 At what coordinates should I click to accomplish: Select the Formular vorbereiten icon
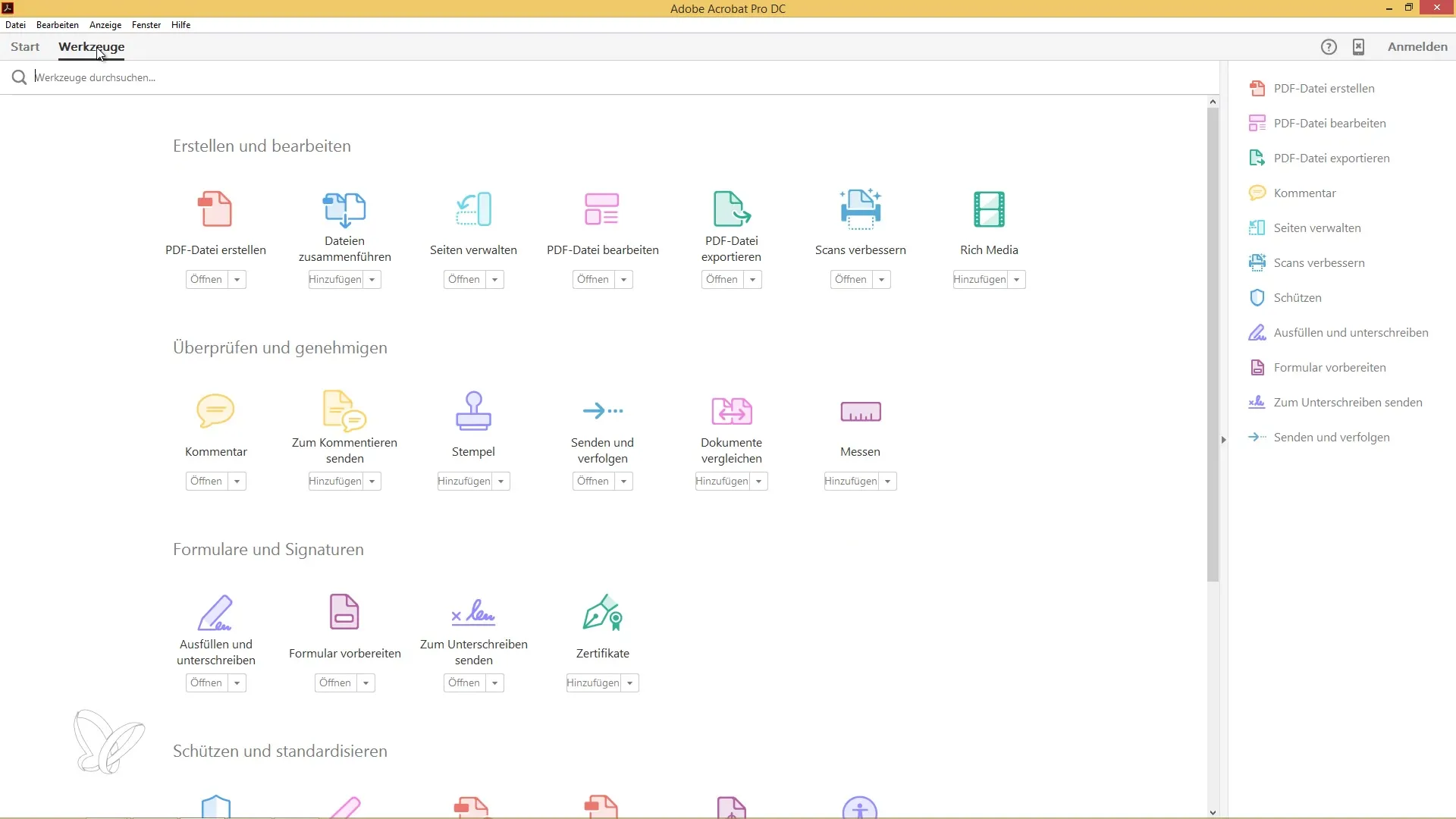click(x=344, y=612)
